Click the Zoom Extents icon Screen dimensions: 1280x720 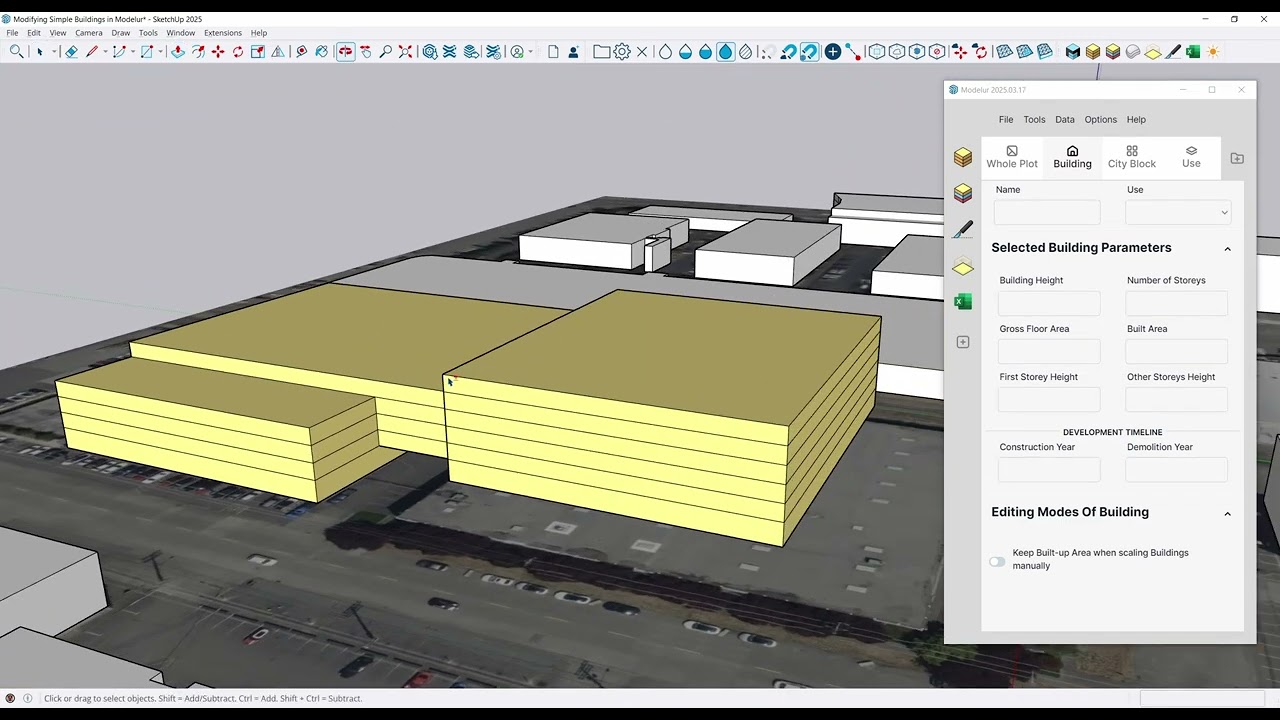(x=405, y=52)
